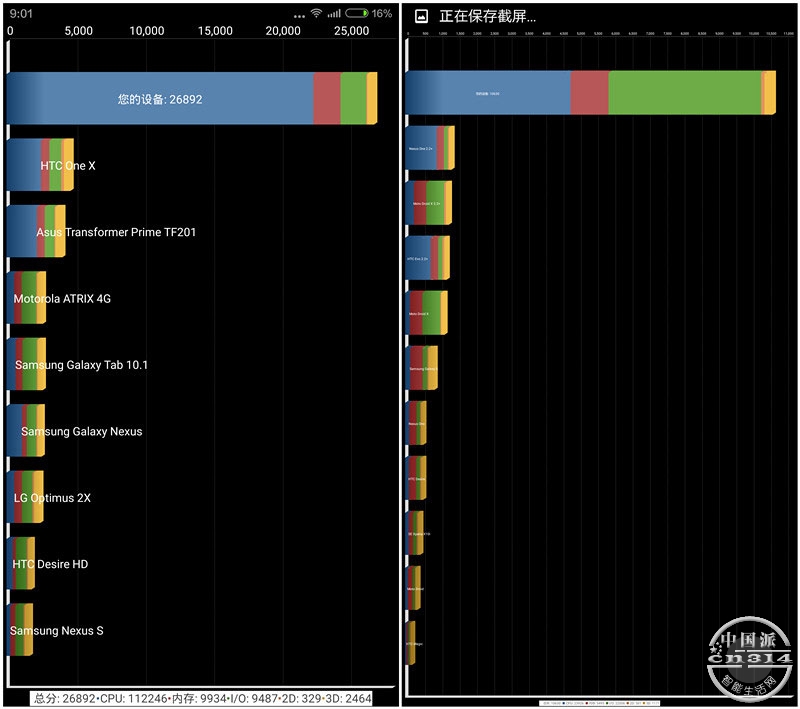Viewport: 800px width, 709px height.
Task: Tap the cellular signal bars icon
Action: [x=334, y=13]
